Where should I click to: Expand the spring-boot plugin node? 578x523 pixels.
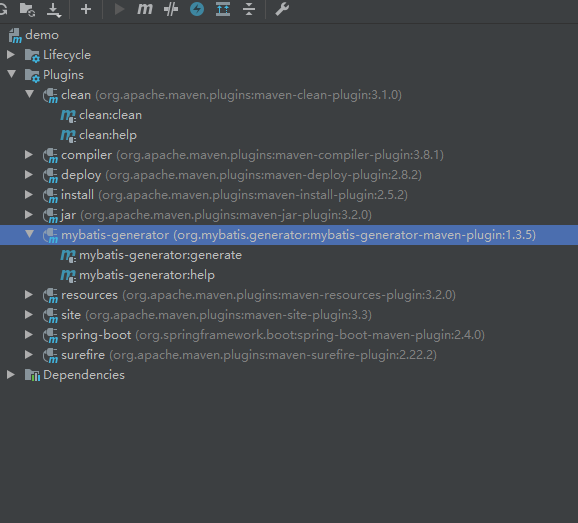point(29,335)
